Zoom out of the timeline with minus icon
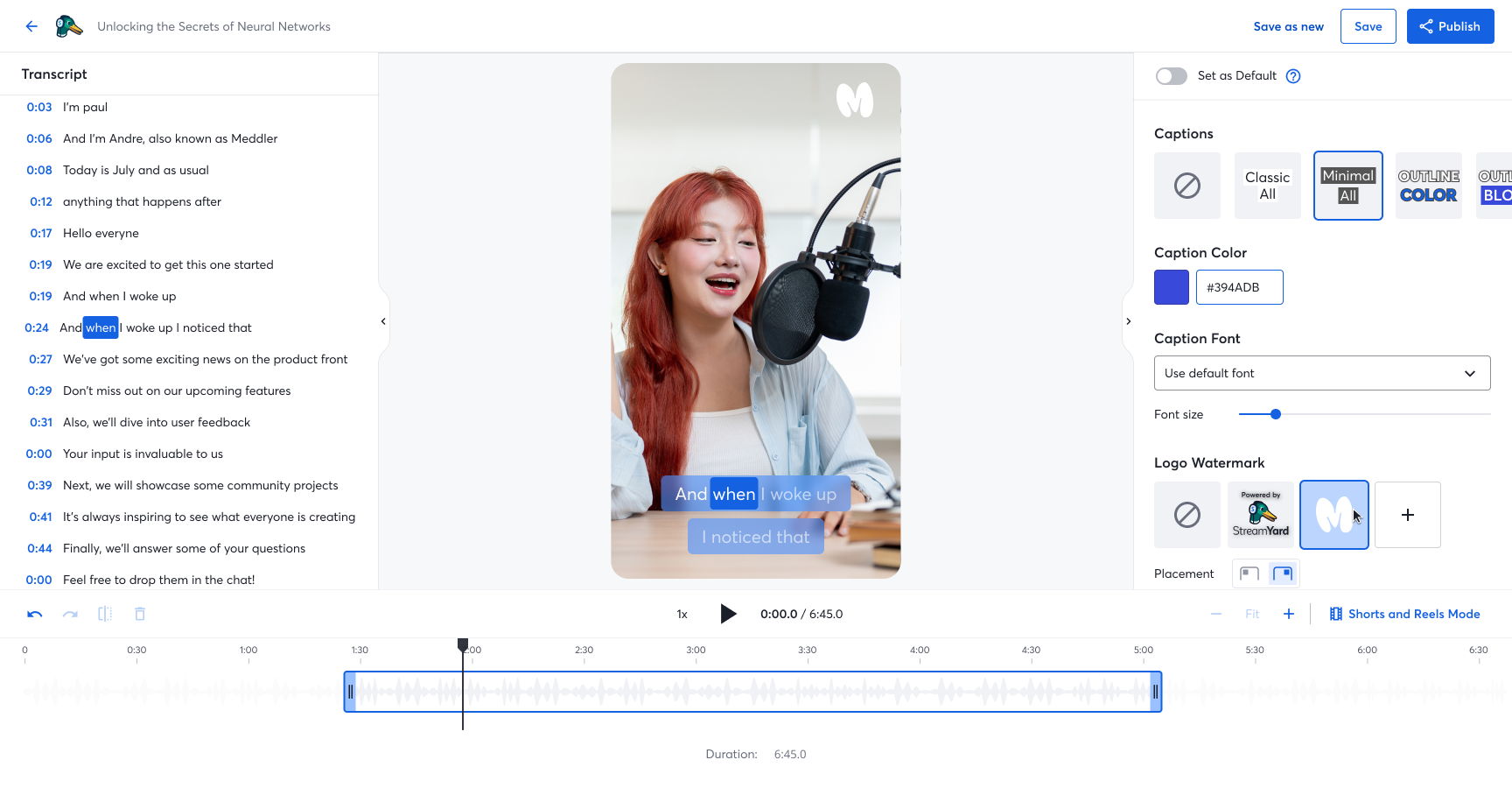The image size is (1512, 788). coord(1215,614)
